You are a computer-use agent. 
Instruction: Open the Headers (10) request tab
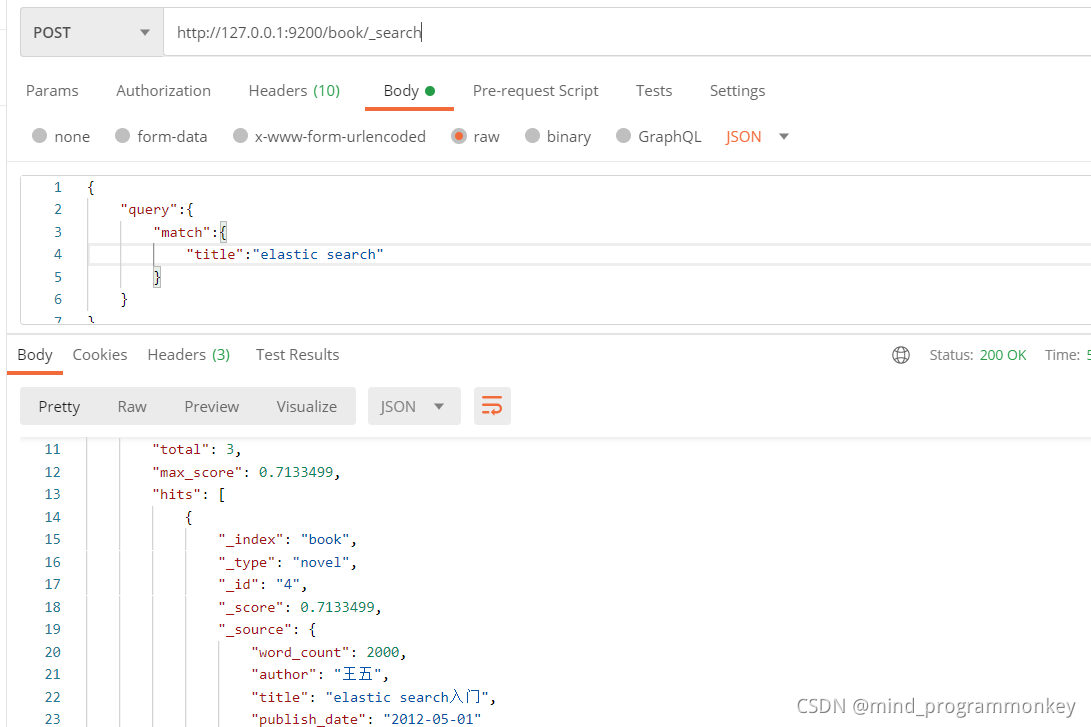pyautogui.click(x=294, y=91)
